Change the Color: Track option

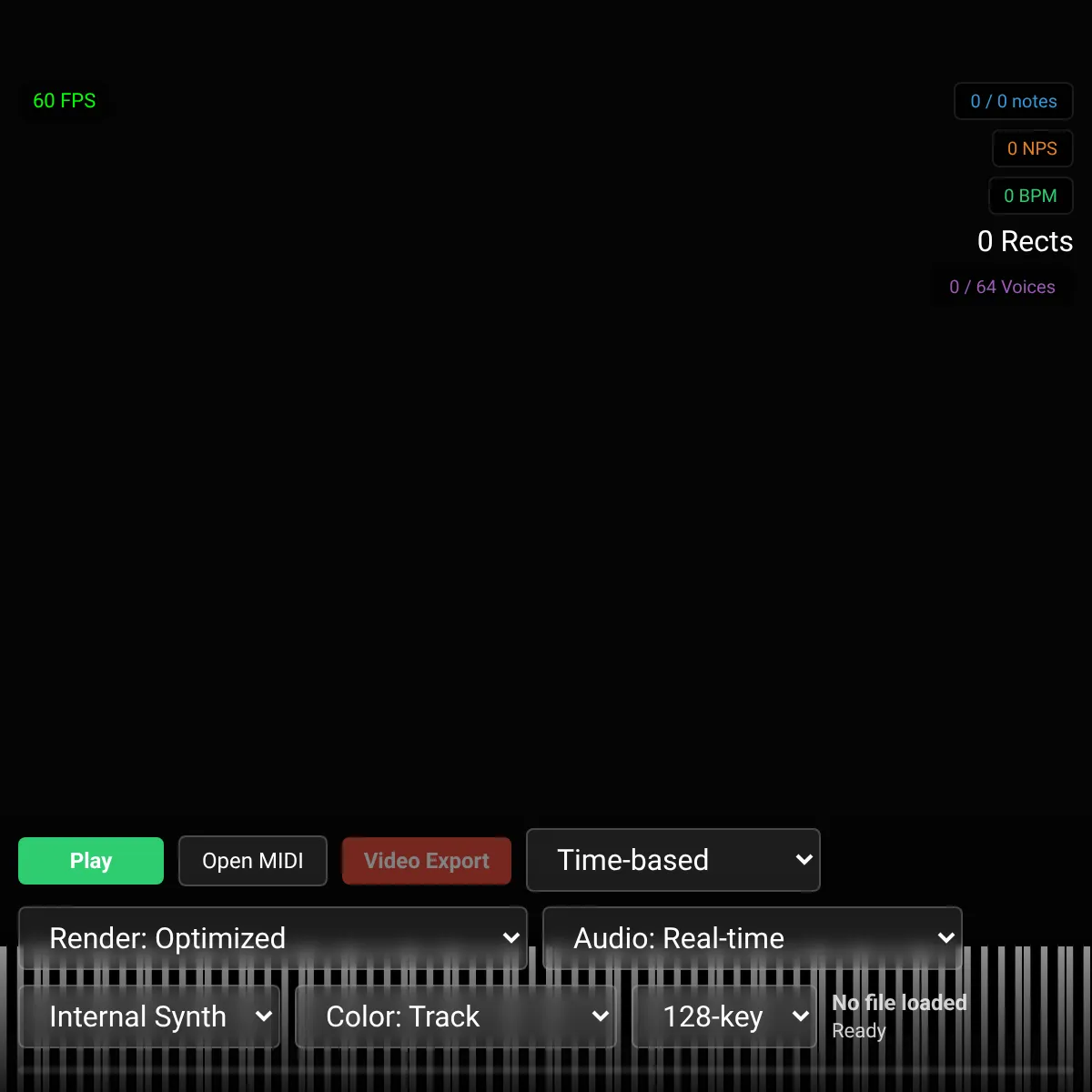pyautogui.click(x=455, y=1016)
